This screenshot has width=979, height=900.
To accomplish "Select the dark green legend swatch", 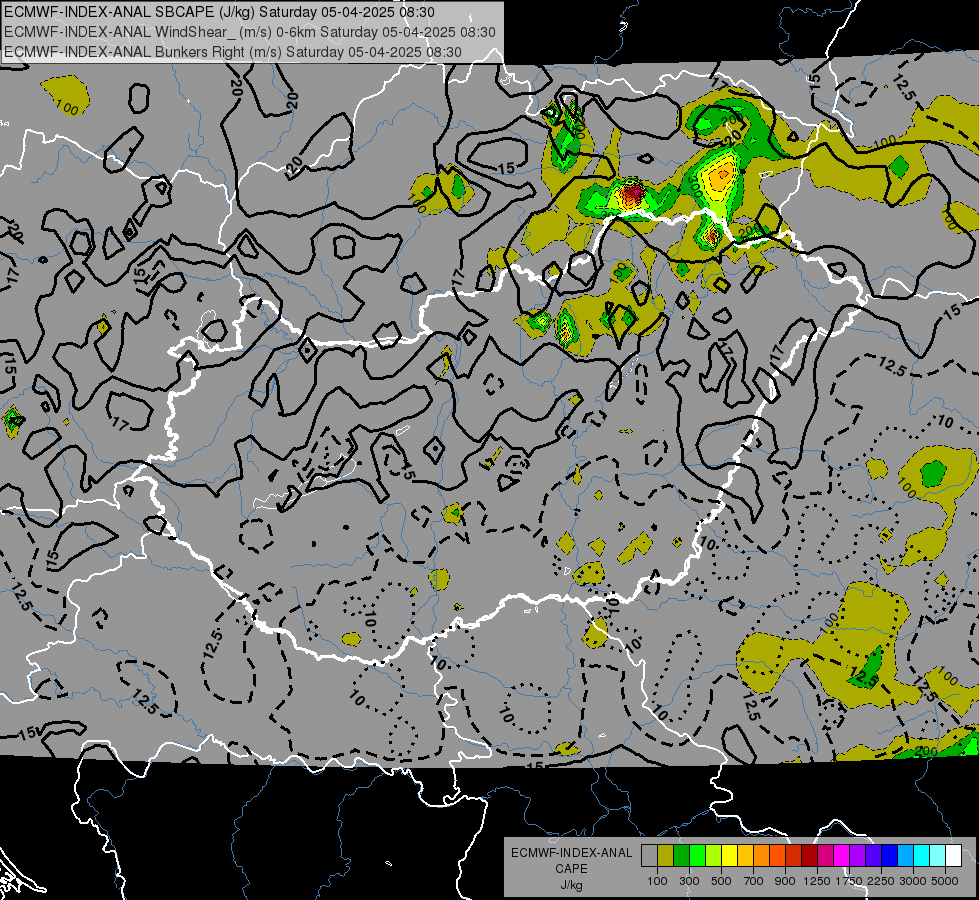I will [682, 856].
